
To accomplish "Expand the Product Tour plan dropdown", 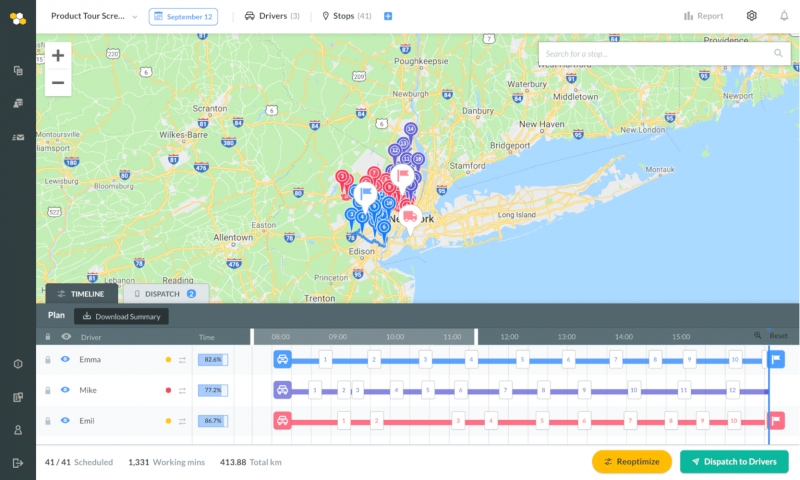I will [94, 16].
